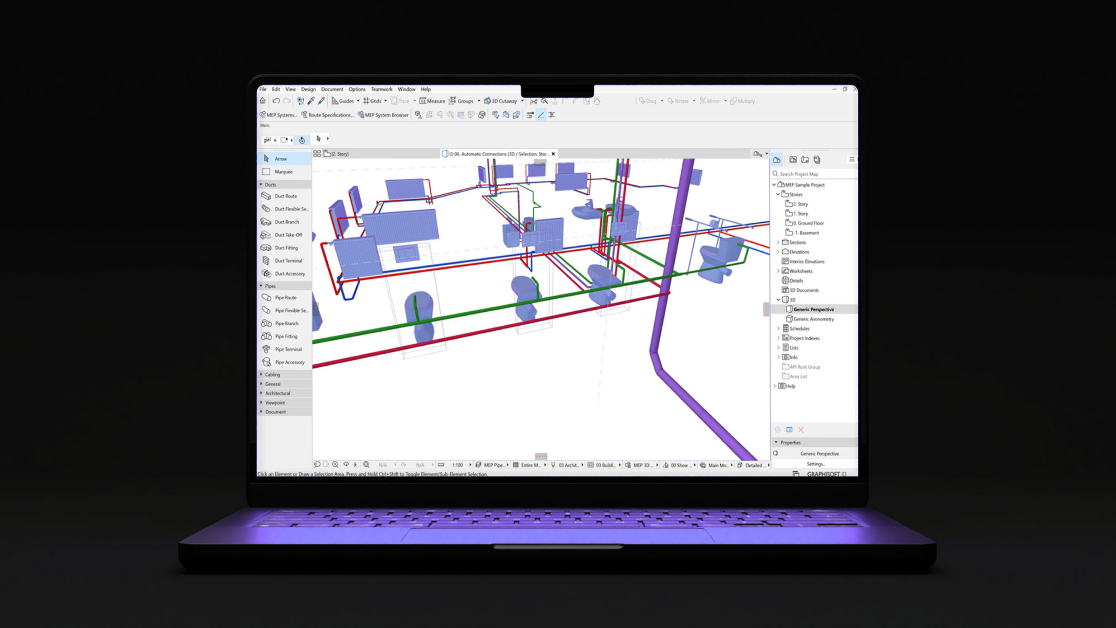Toggle Guides on the toolbar
1116x628 pixels.
point(343,101)
